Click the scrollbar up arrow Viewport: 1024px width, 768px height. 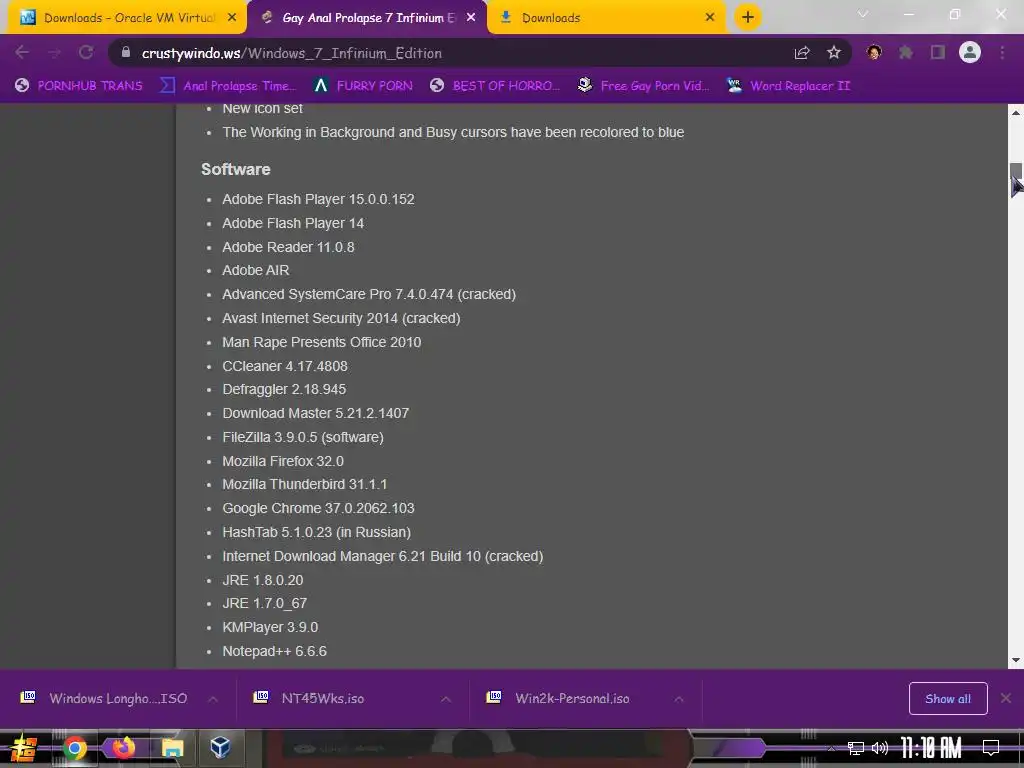1016,112
